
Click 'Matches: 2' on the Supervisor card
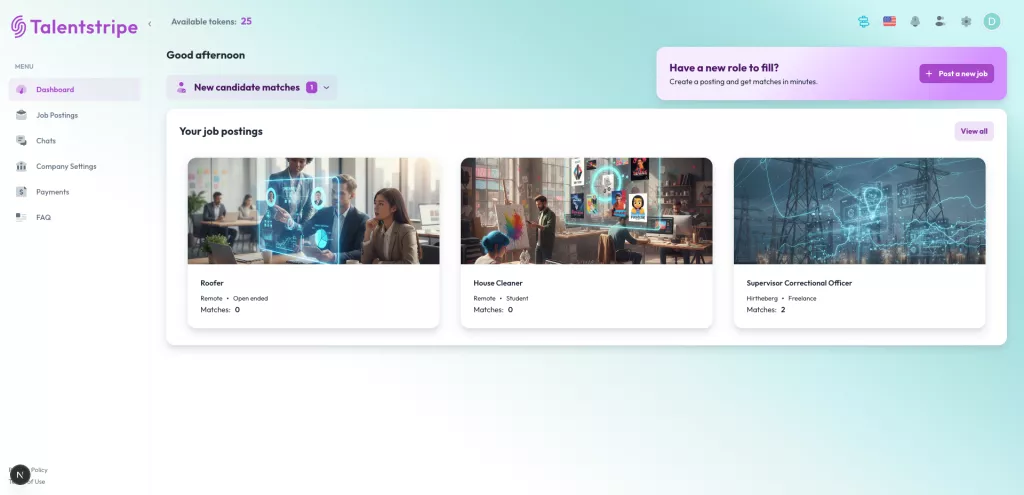coord(765,310)
